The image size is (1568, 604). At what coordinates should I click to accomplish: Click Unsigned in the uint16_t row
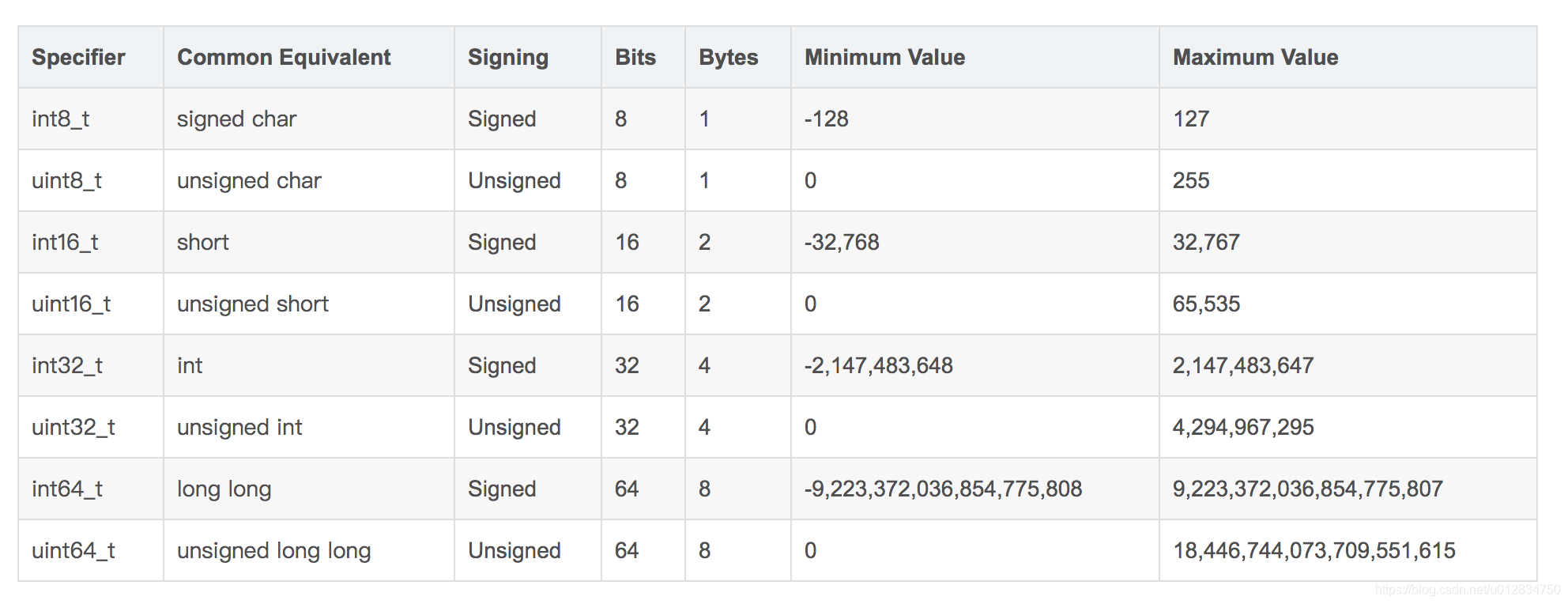coord(514,304)
